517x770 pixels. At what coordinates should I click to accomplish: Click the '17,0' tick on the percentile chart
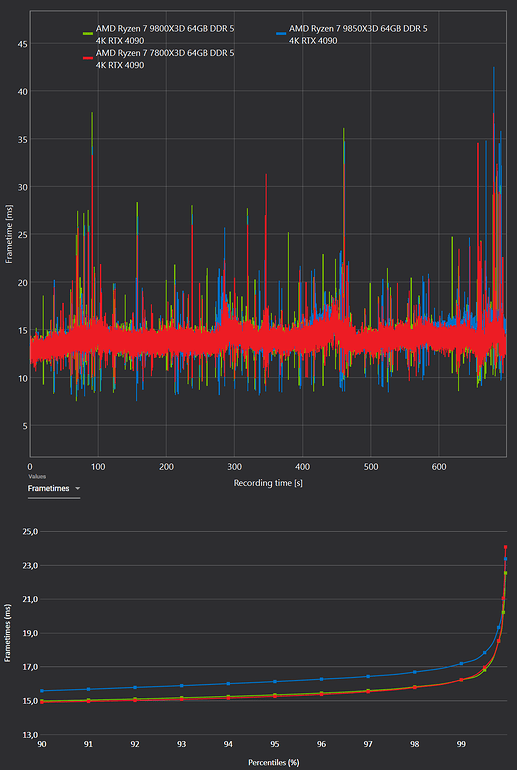click(30, 667)
